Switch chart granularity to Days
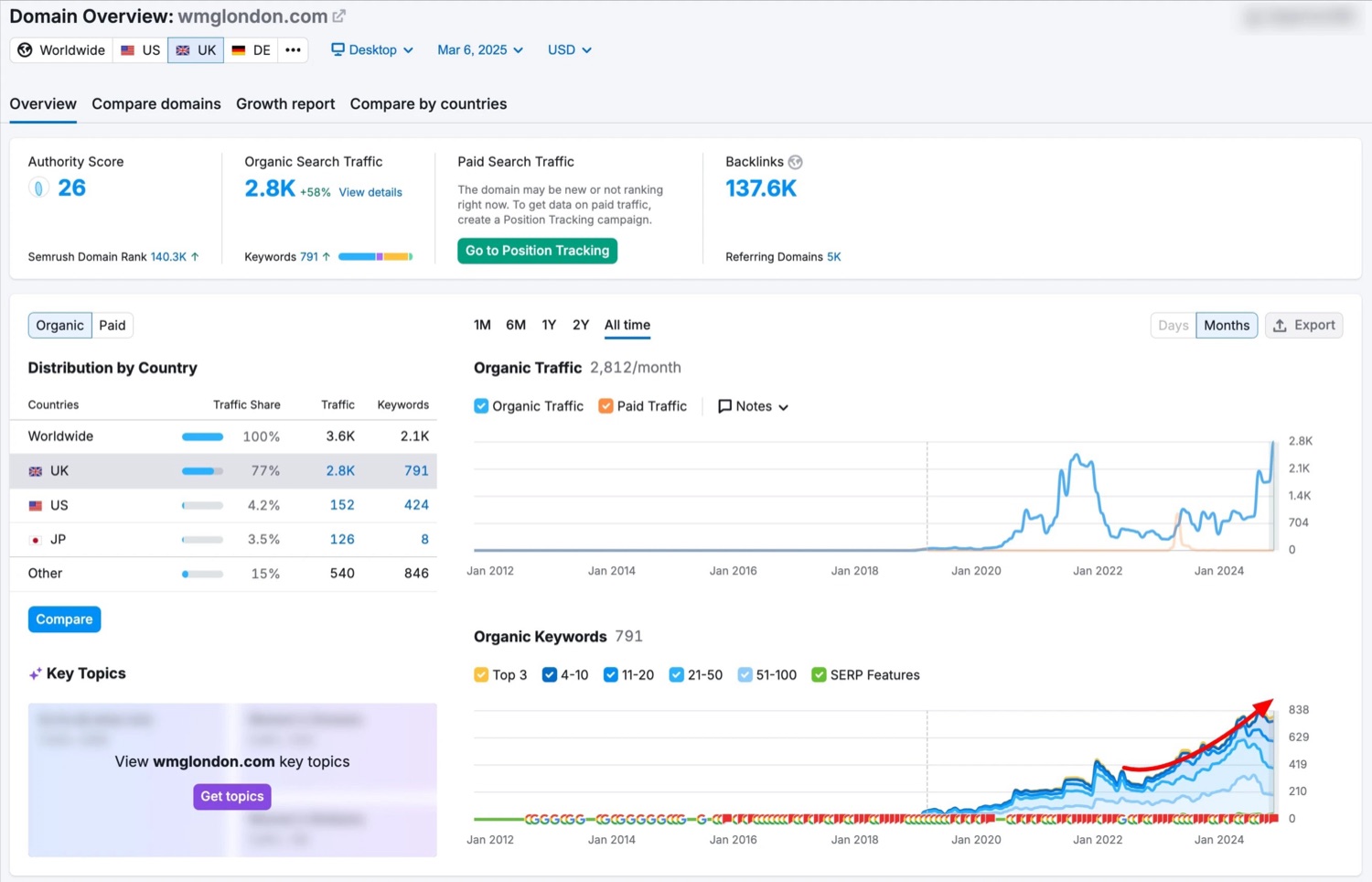This screenshot has height=882, width=1372. tap(1174, 326)
